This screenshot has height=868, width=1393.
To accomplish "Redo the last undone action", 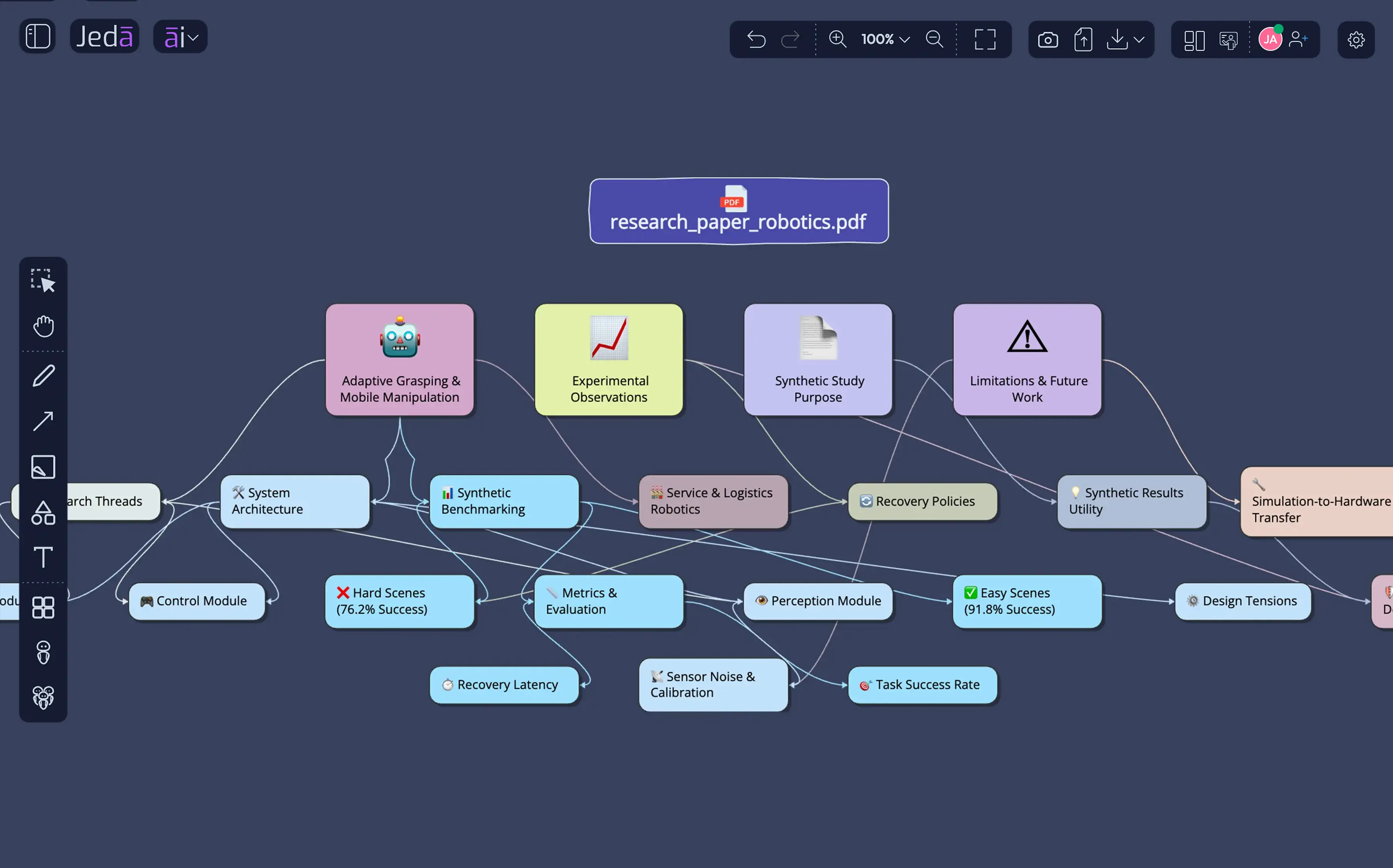I will coord(790,40).
